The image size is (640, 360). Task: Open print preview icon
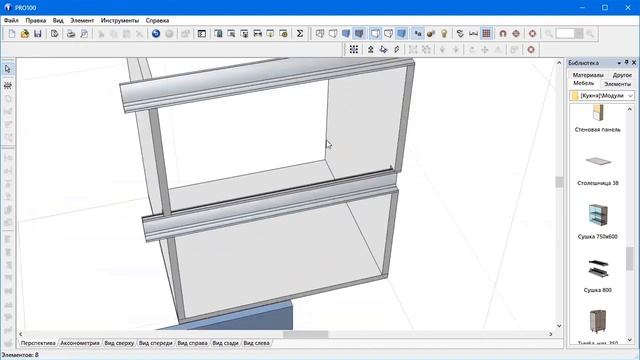pos(84,34)
